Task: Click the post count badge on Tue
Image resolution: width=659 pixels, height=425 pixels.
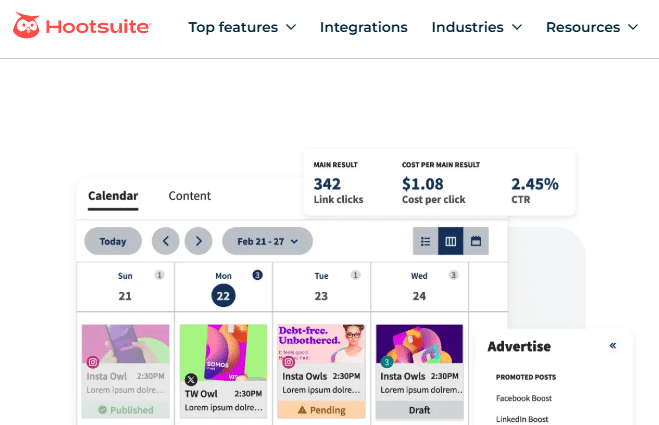Action: click(x=355, y=275)
